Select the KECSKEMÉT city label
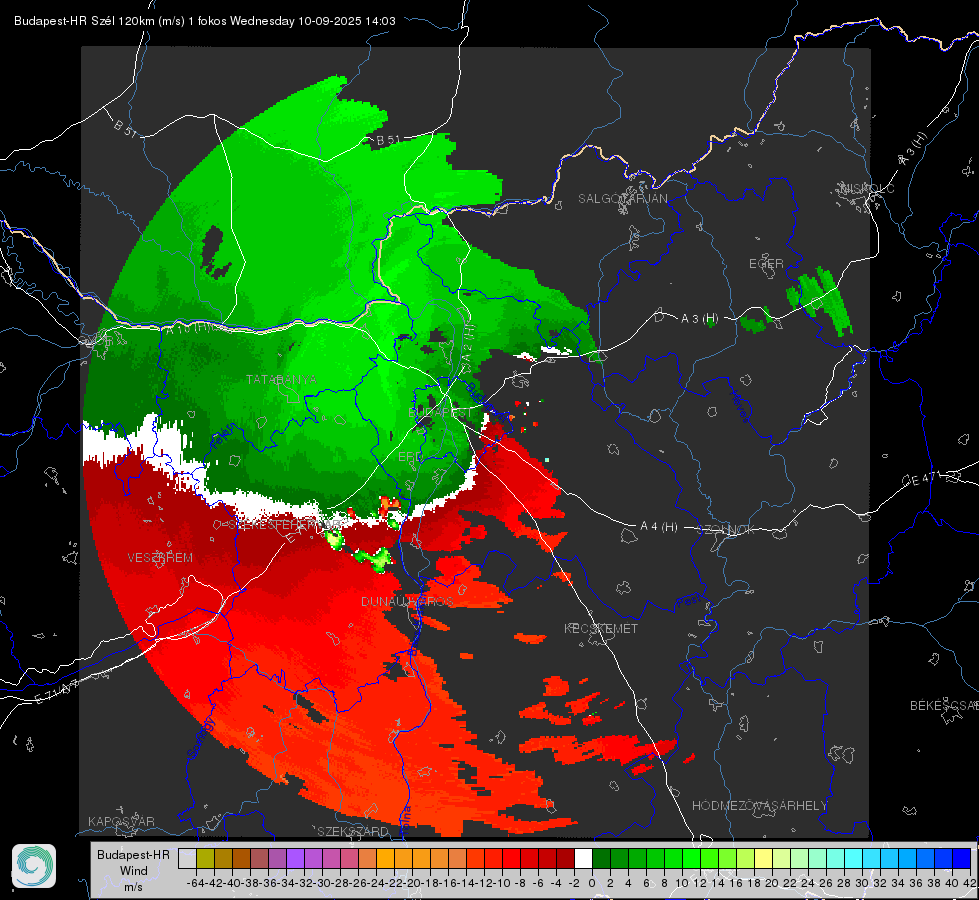 [601, 628]
